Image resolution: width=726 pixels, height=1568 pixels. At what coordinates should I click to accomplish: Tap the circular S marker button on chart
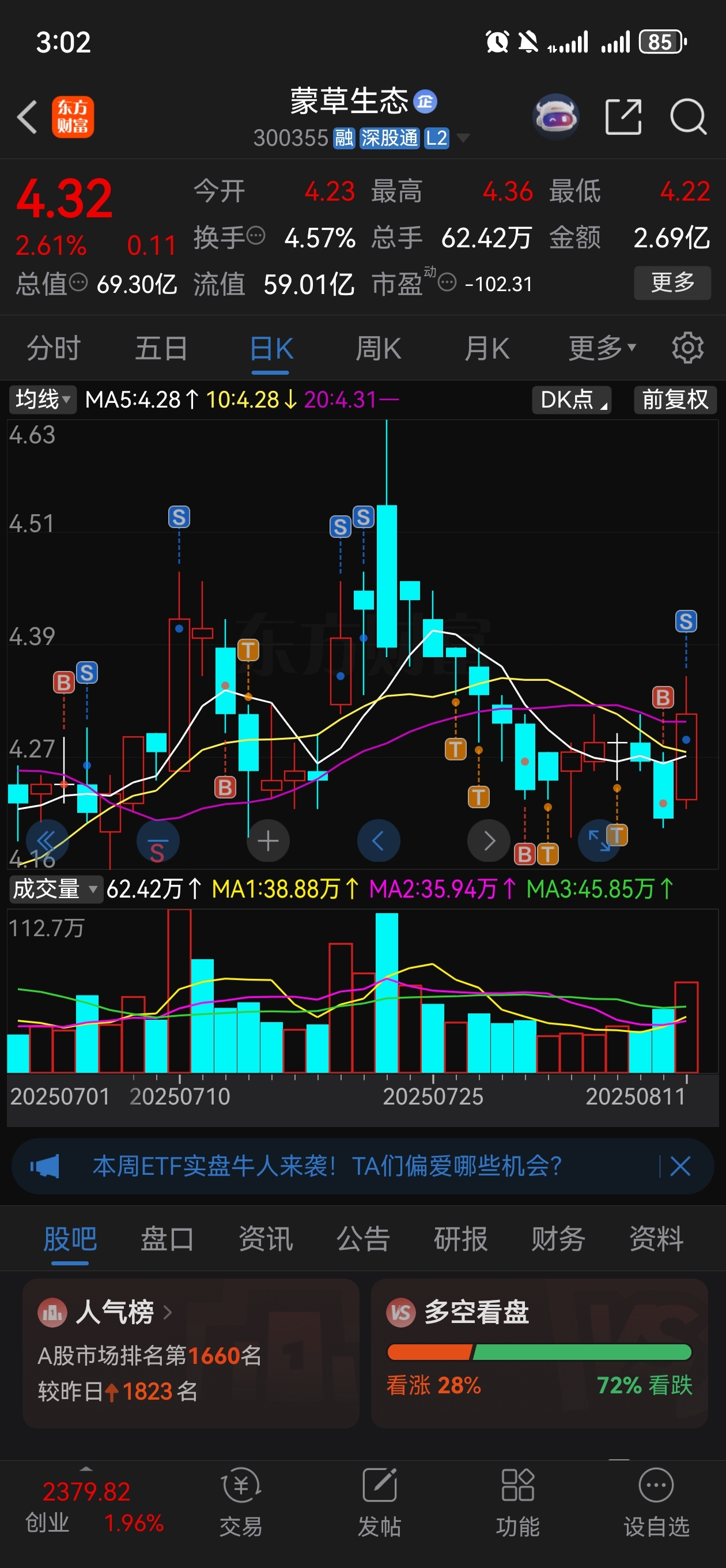click(x=158, y=840)
